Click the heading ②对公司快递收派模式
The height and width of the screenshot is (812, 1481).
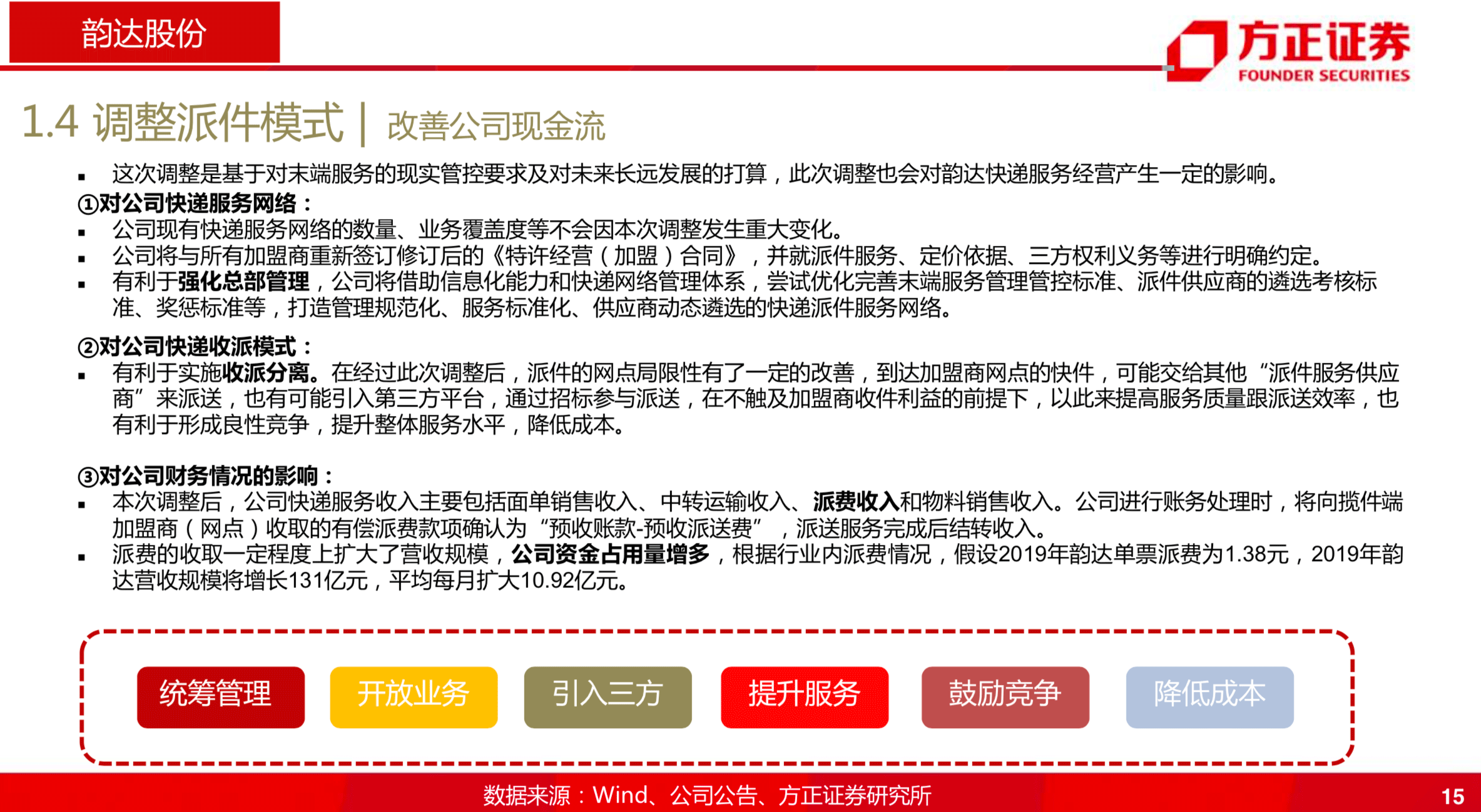[x=194, y=347]
